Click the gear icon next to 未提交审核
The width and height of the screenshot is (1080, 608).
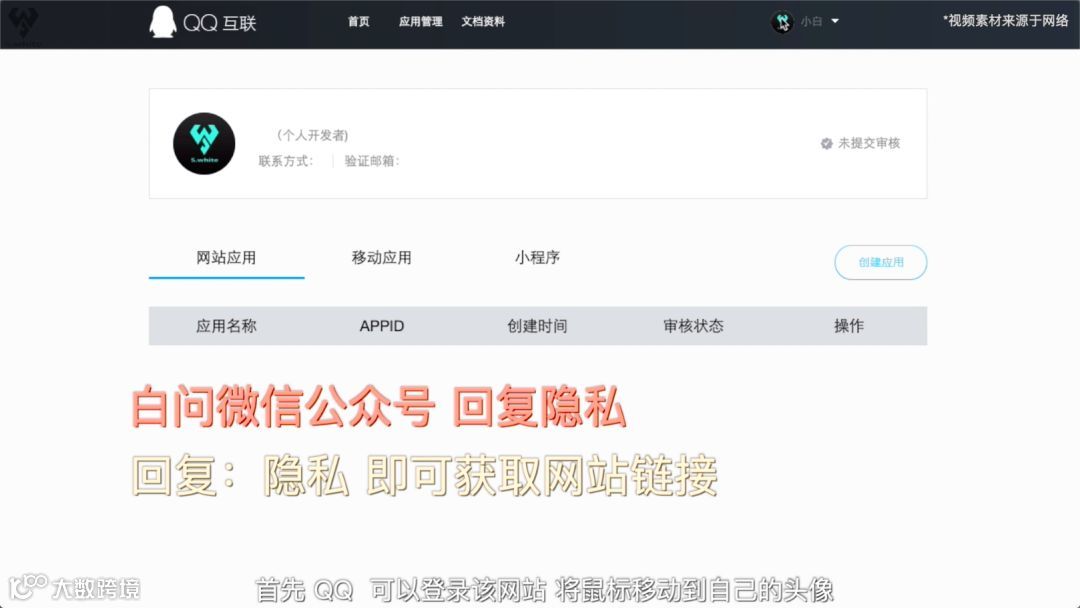[827, 143]
